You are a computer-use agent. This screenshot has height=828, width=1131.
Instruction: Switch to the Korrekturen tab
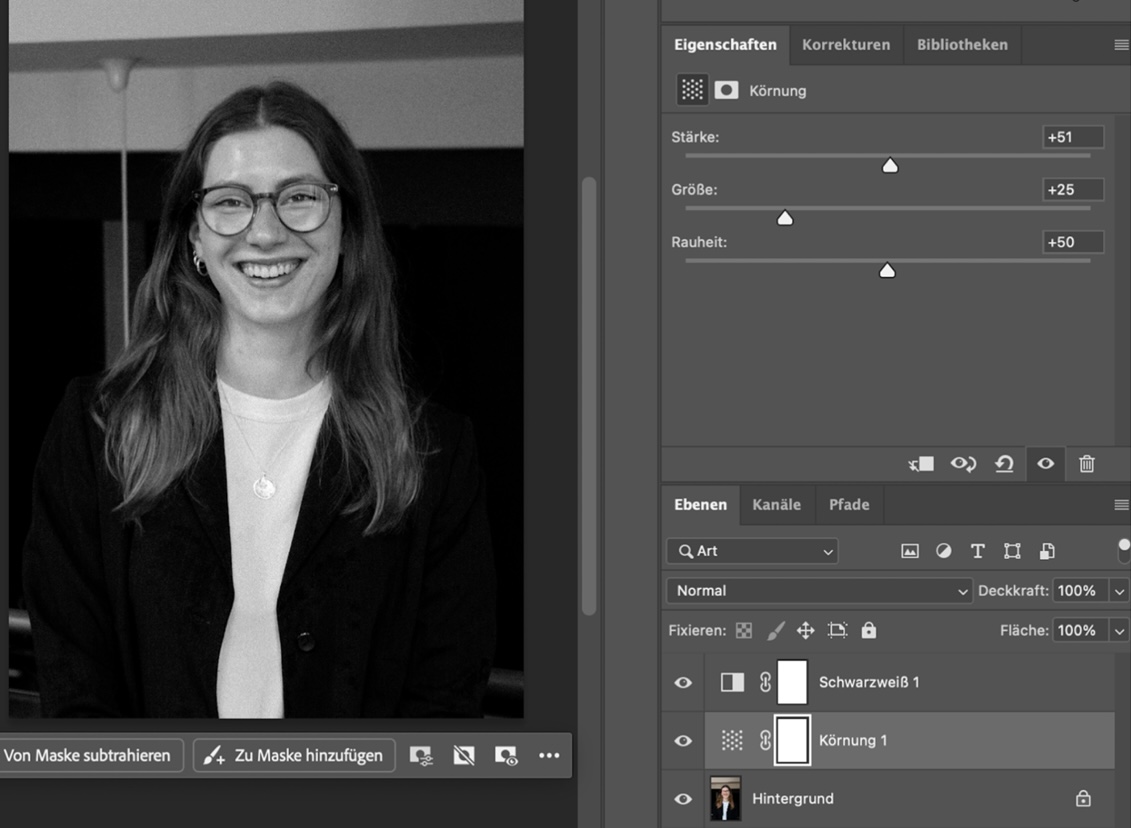click(846, 44)
